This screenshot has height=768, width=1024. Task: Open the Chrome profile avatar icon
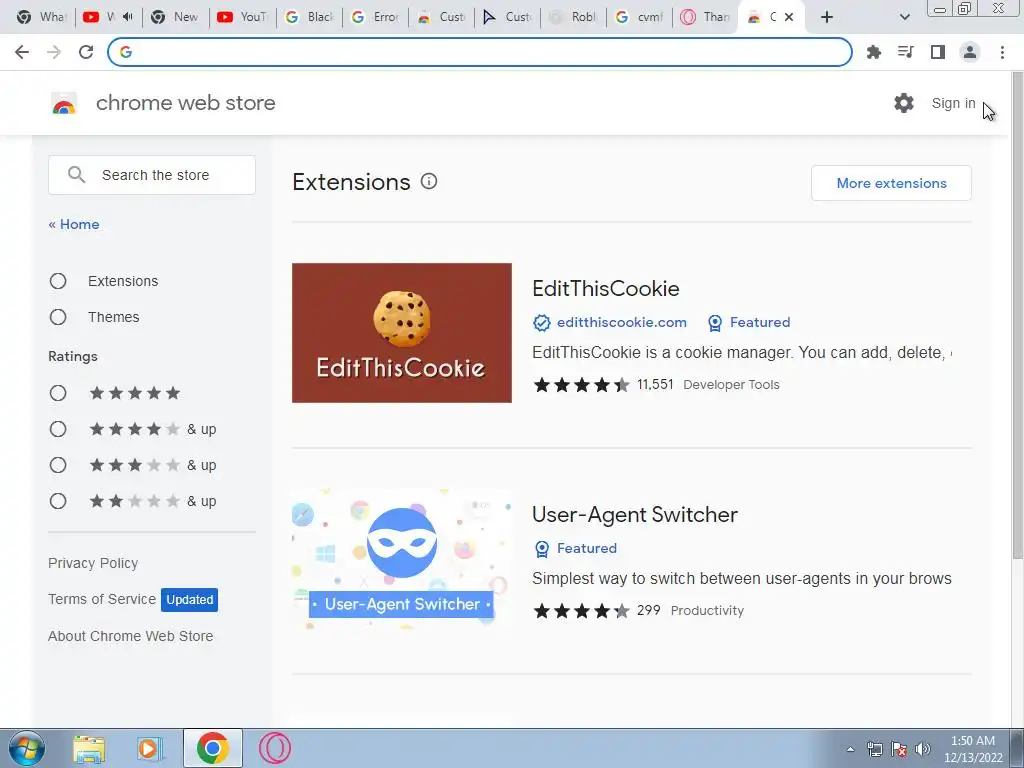970,52
